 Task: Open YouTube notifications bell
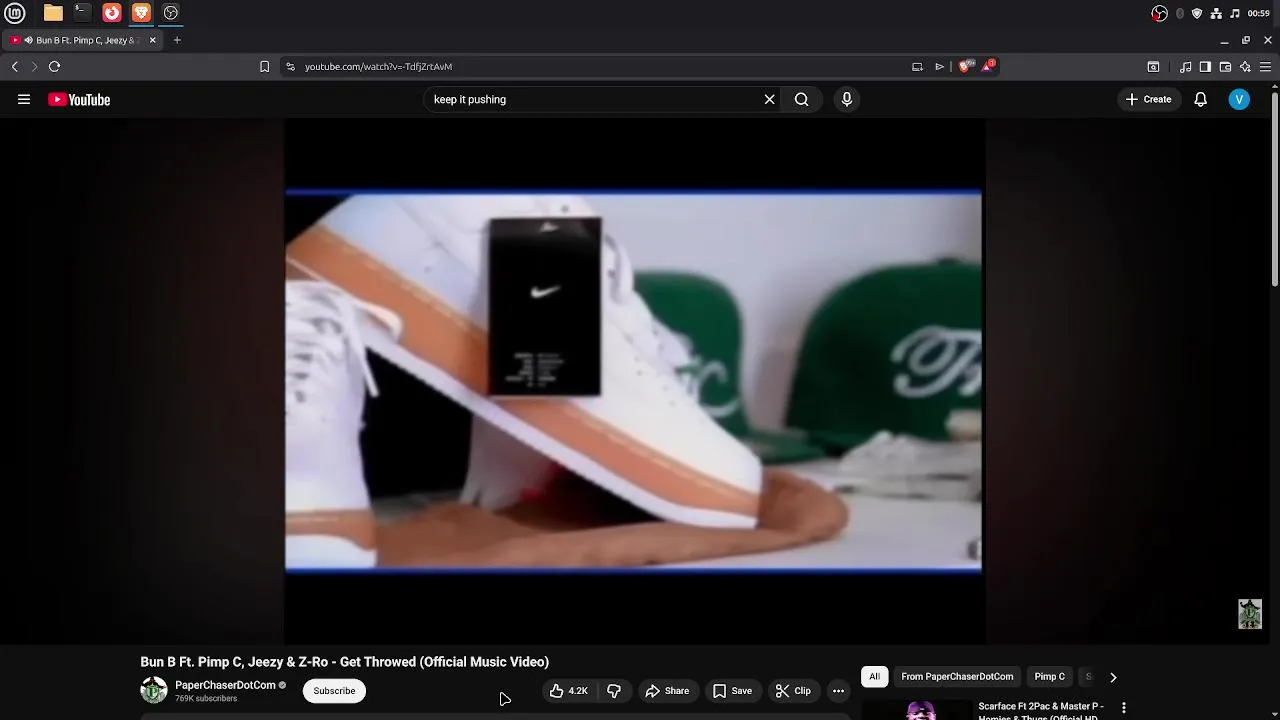[1200, 99]
